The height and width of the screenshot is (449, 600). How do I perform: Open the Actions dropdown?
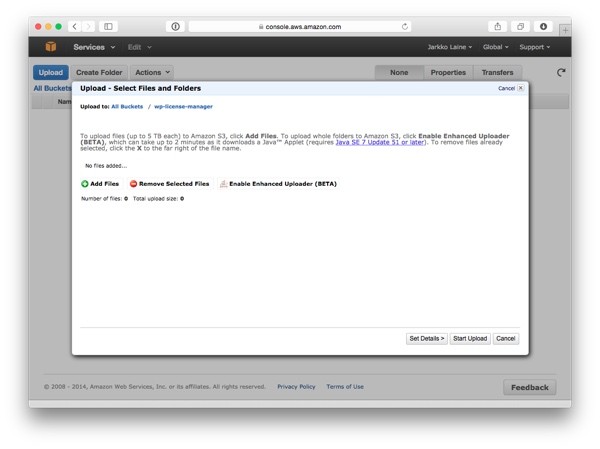152,72
